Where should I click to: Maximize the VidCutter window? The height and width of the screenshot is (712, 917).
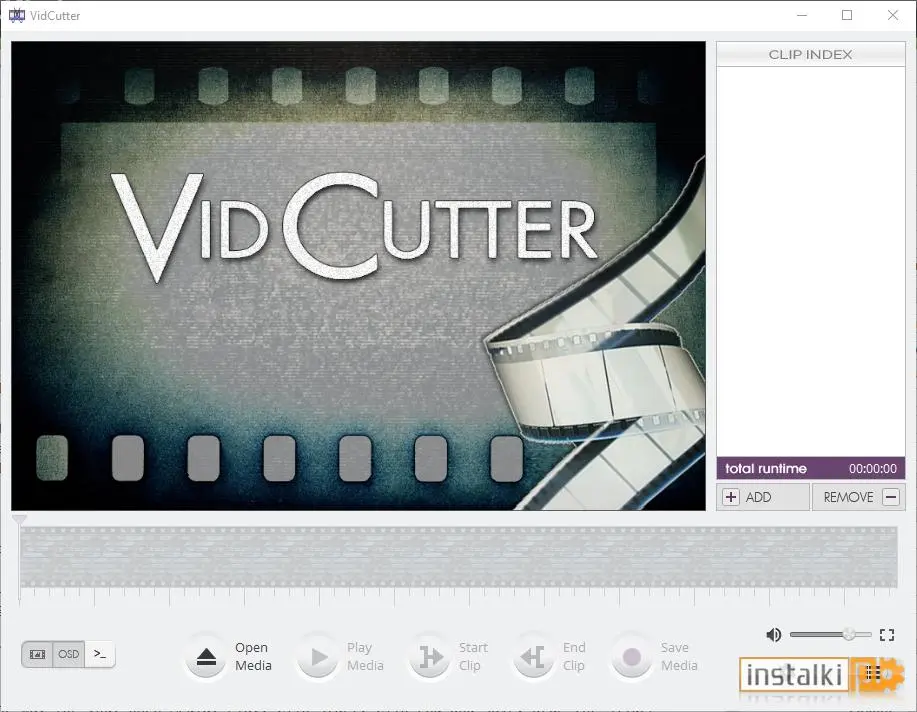[x=847, y=15]
